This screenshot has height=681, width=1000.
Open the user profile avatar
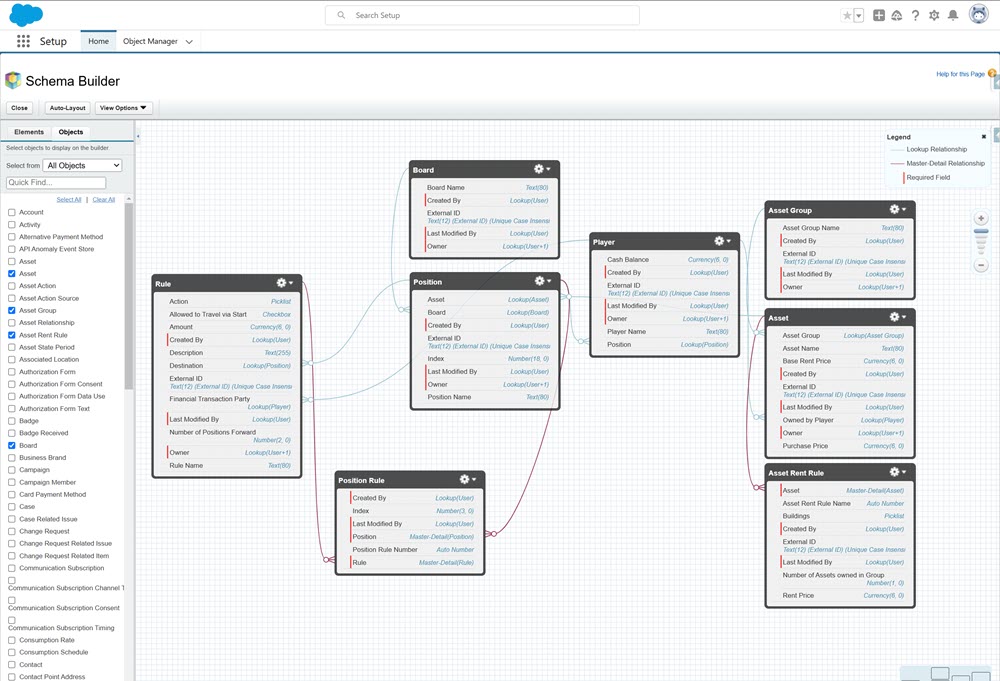point(978,14)
